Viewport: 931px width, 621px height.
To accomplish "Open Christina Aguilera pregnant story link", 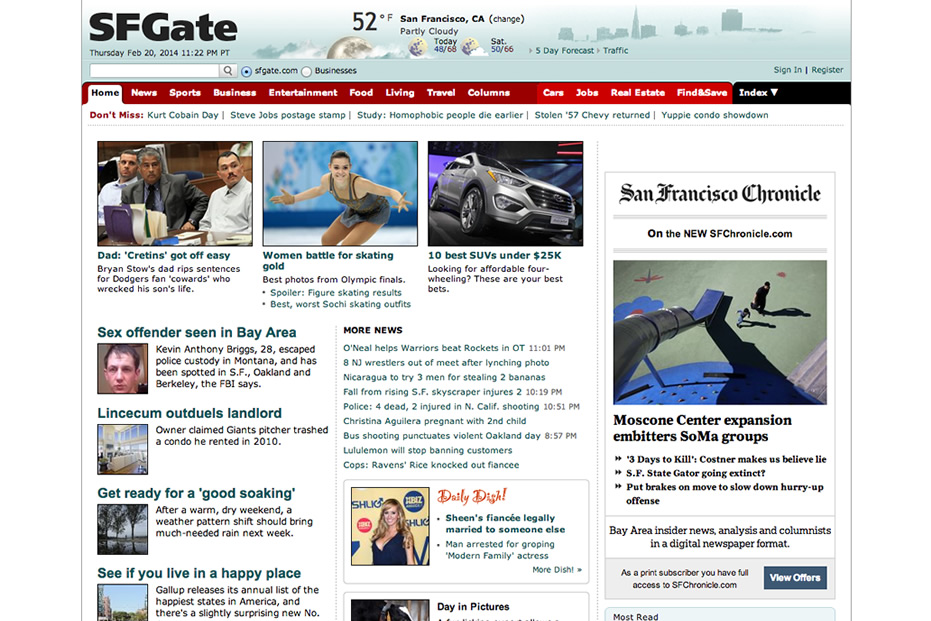I will click(435, 421).
